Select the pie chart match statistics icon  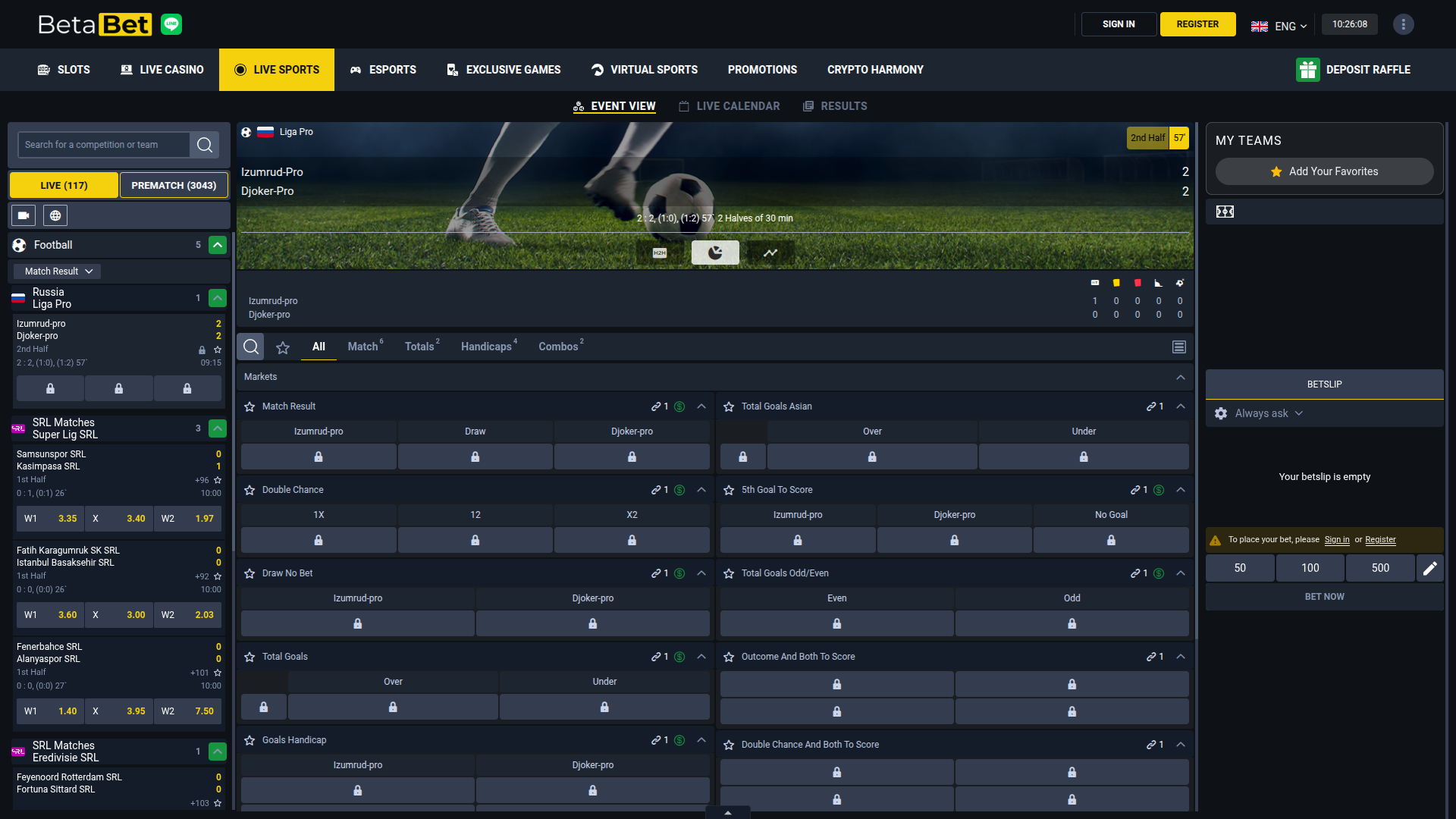(715, 252)
